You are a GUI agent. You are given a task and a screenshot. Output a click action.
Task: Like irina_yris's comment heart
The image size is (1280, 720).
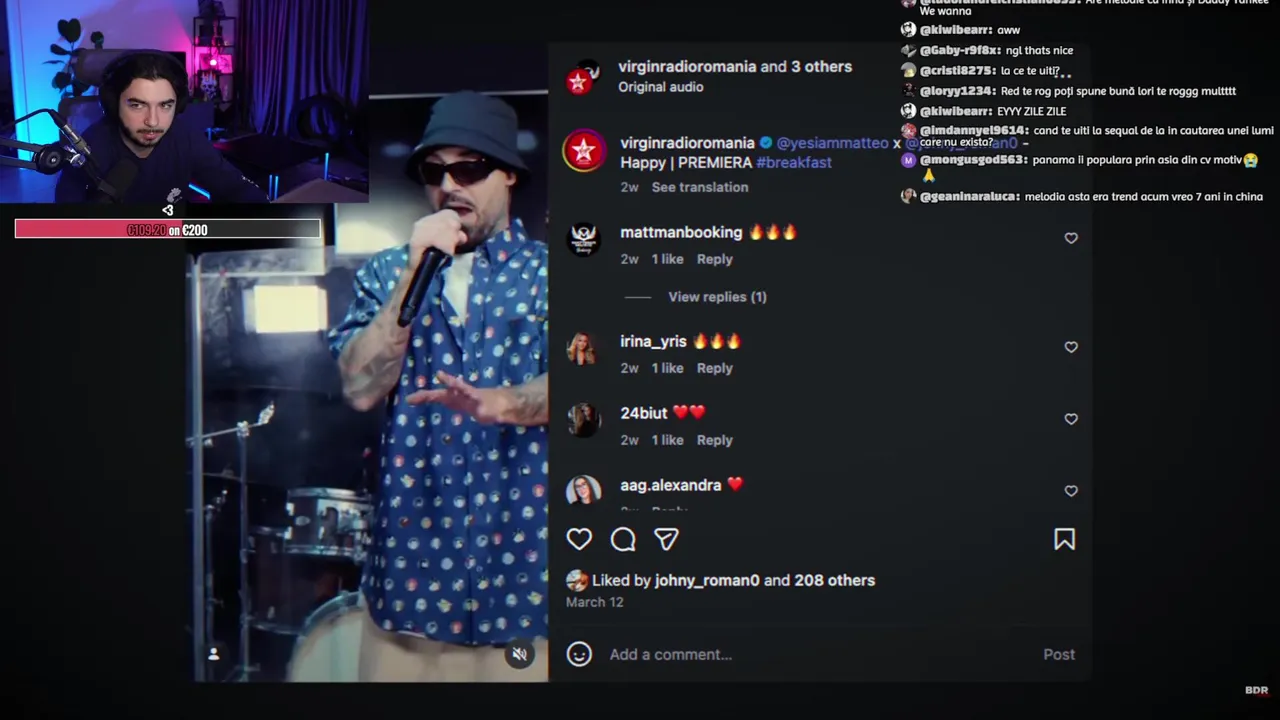1071,347
